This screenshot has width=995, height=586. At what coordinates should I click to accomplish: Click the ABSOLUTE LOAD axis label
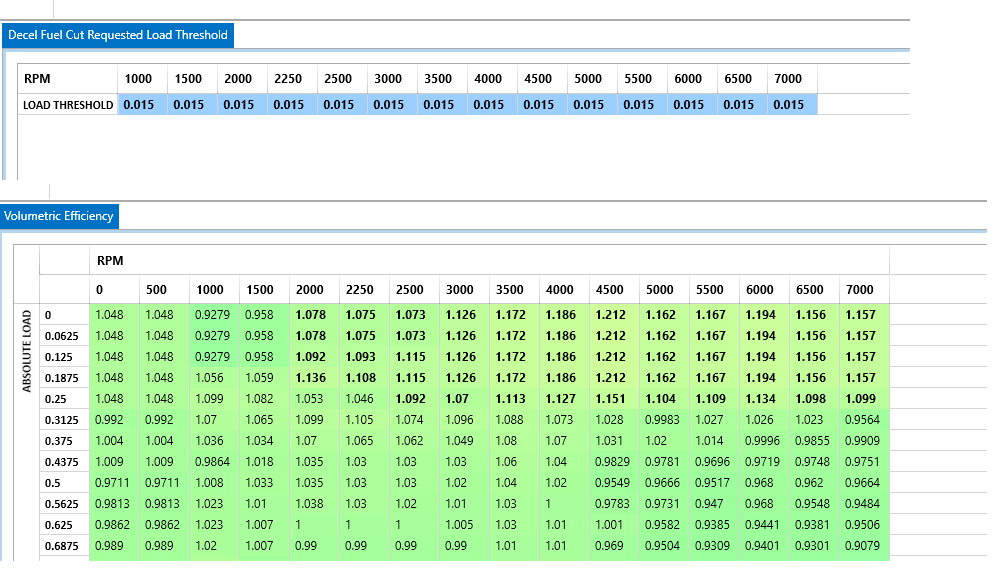(27, 351)
